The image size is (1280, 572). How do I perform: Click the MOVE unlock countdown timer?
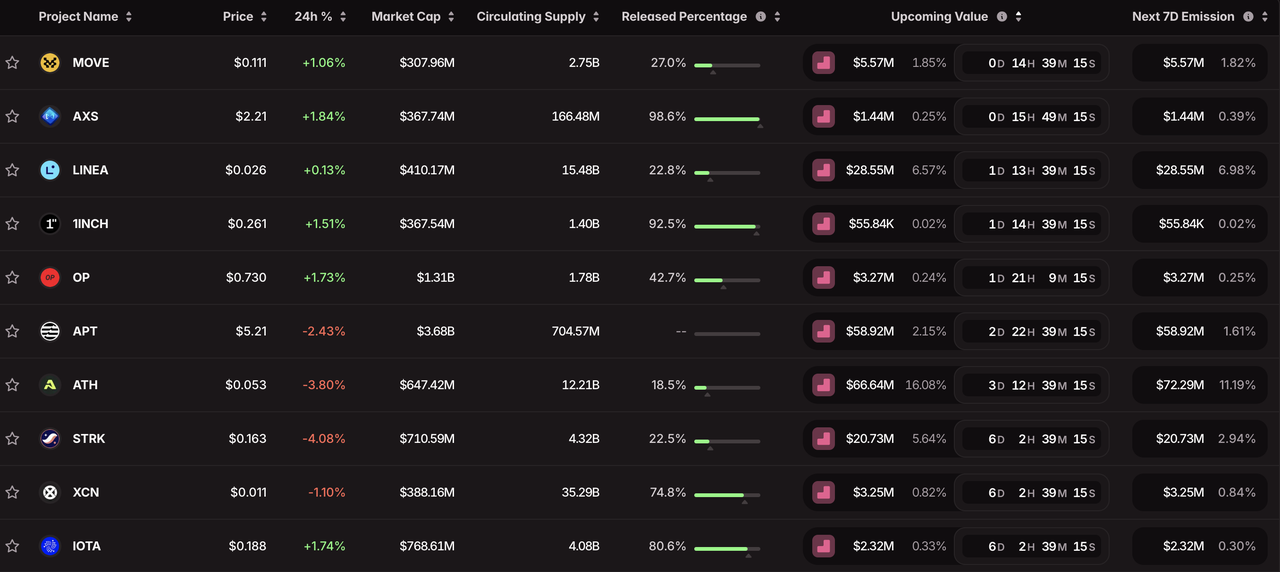[x=1031, y=63]
